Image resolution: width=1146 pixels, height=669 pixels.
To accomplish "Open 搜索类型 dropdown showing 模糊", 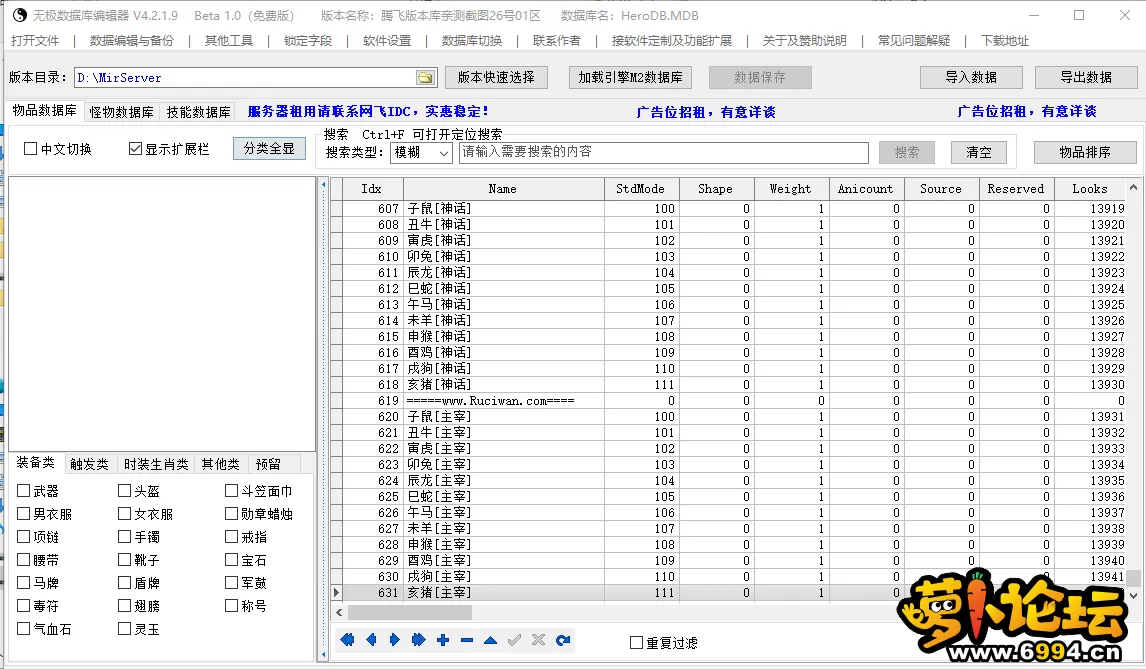I will point(422,152).
